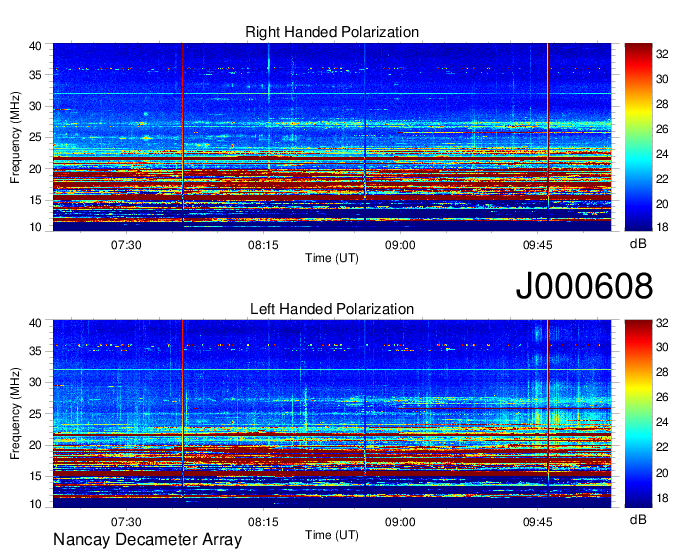Click the Left Handed plot's color scale bar

pyautogui.click(x=638, y=414)
